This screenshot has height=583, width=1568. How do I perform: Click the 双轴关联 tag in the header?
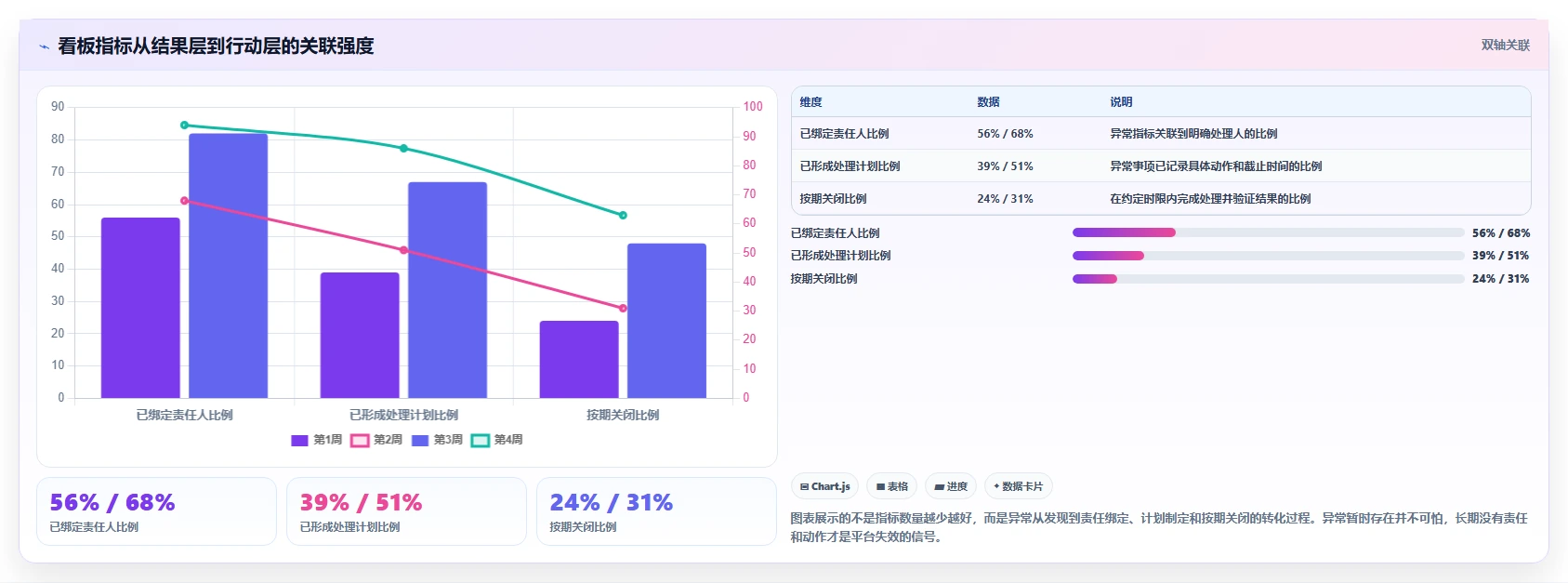pos(1505,45)
